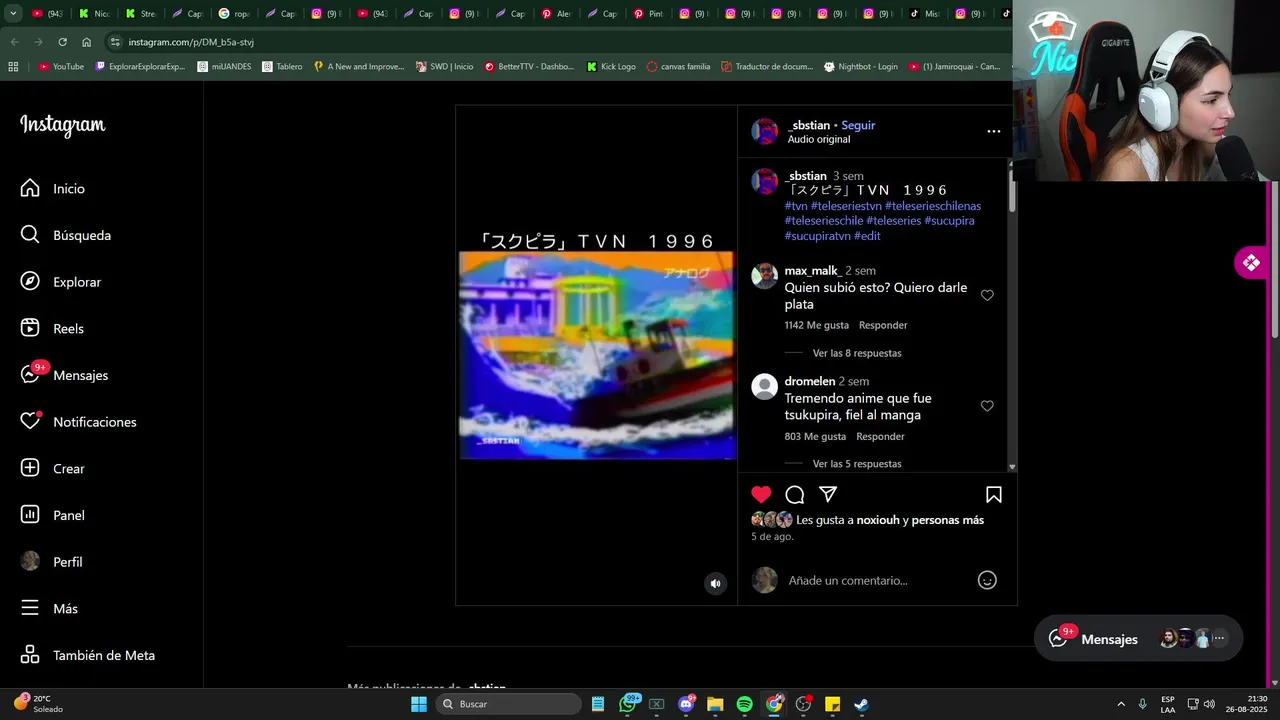Open File Explorer from taskbar
The height and width of the screenshot is (720, 1280).
click(x=715, y=704)
